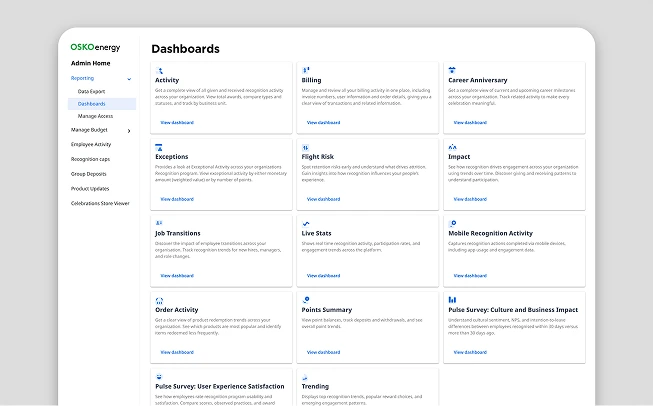View dashboard link for Mobile Recognition Activity
The image size is (653, 406).
pos(470,276)
